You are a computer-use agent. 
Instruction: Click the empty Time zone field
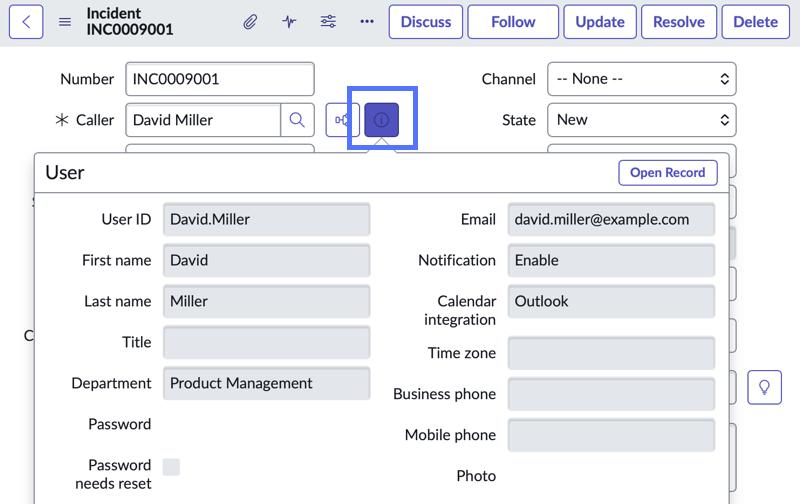pyautogui.click(x=611, y=353)
